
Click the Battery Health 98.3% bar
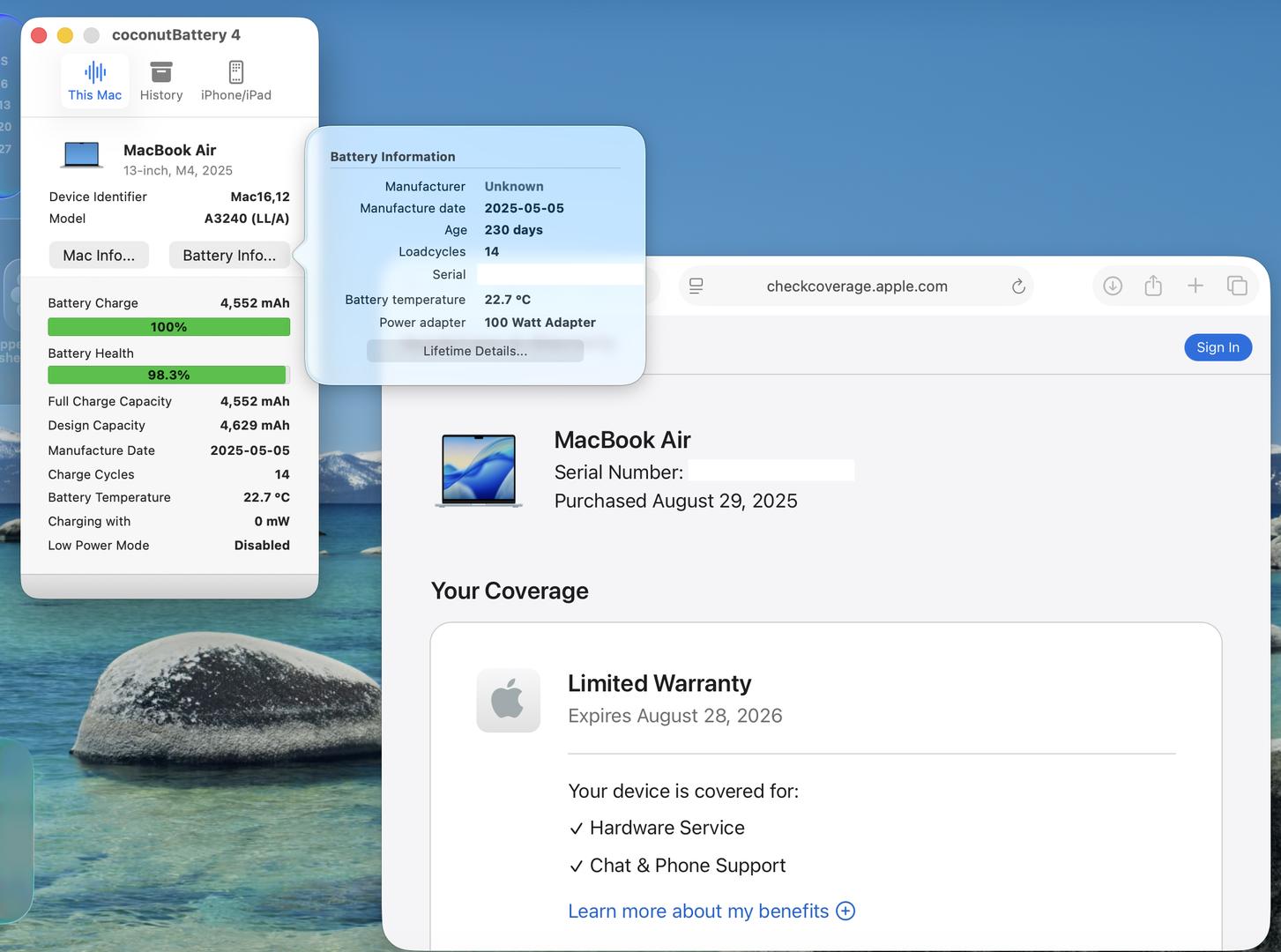(x=168, y=375)
